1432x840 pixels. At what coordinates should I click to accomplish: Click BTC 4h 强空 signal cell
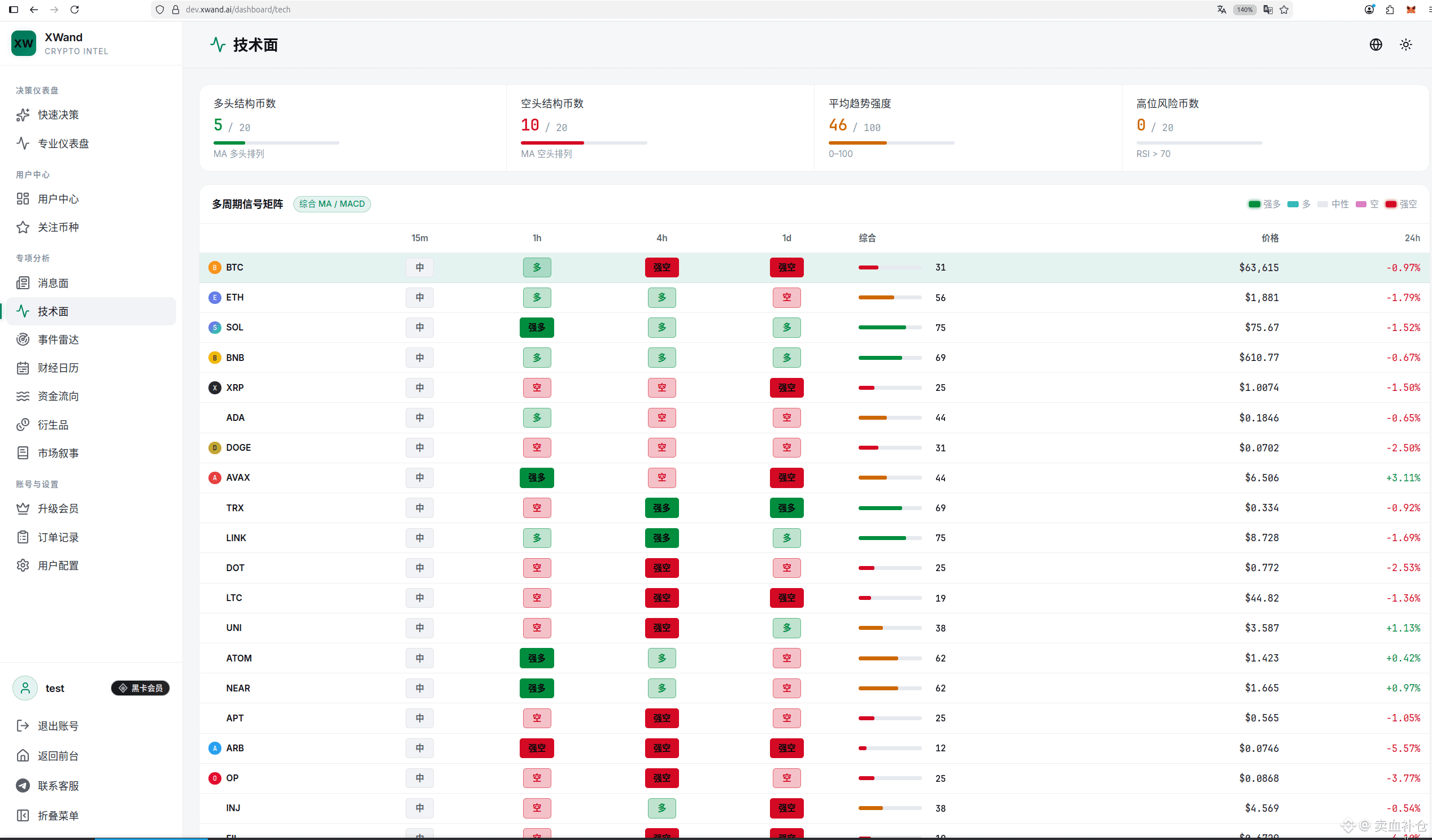[661, 267]
